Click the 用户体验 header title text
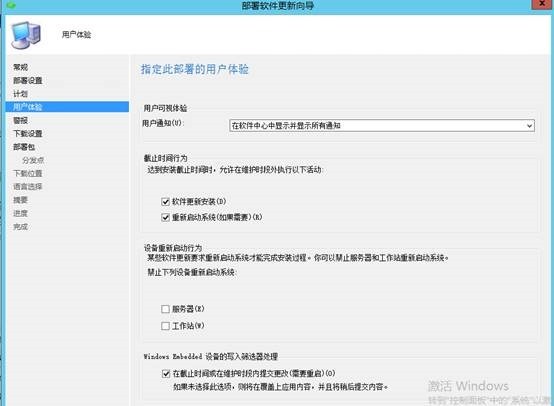 pyautogui.click(x=76, y=34)
